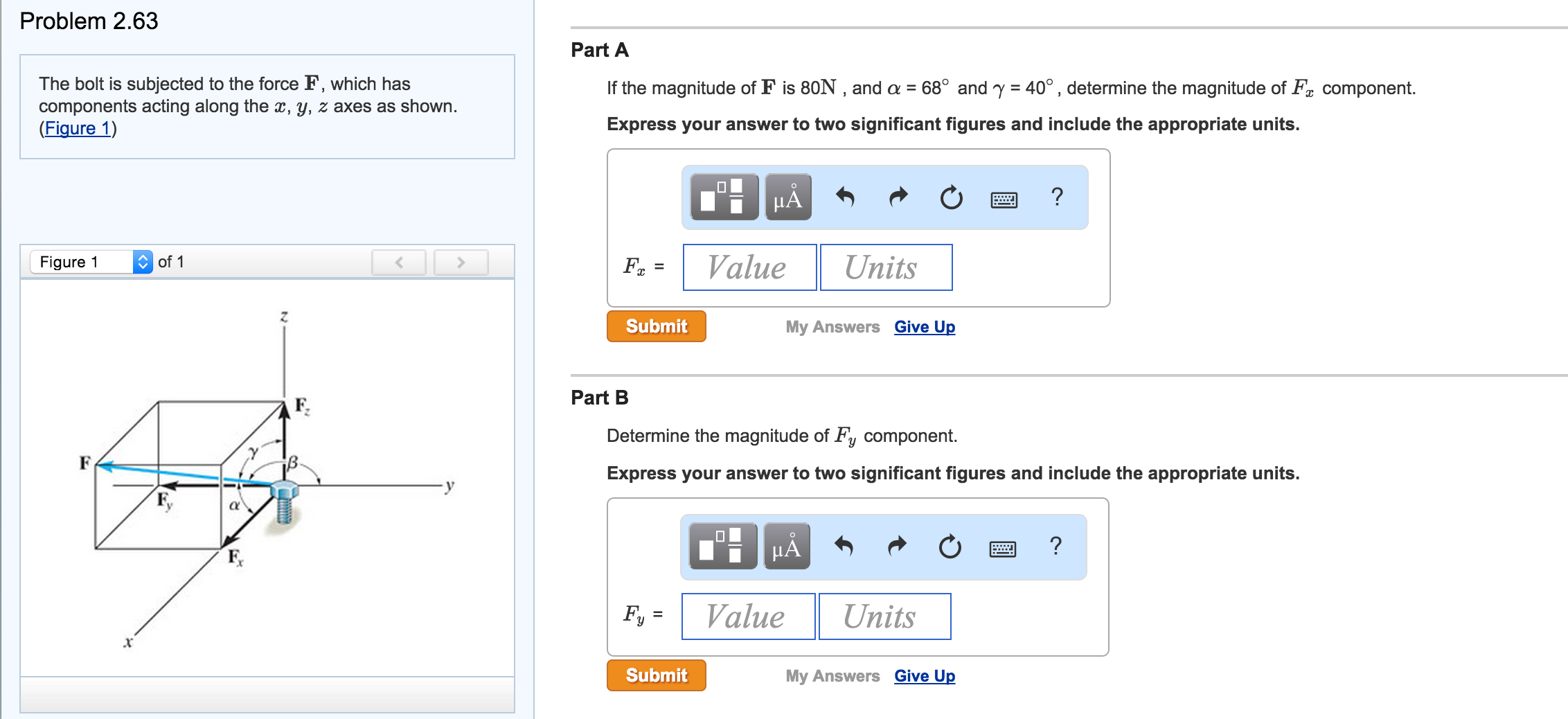Submit the Part A answer
Image resolution: width=1568 pixels, height=719 pixels.
655,326
